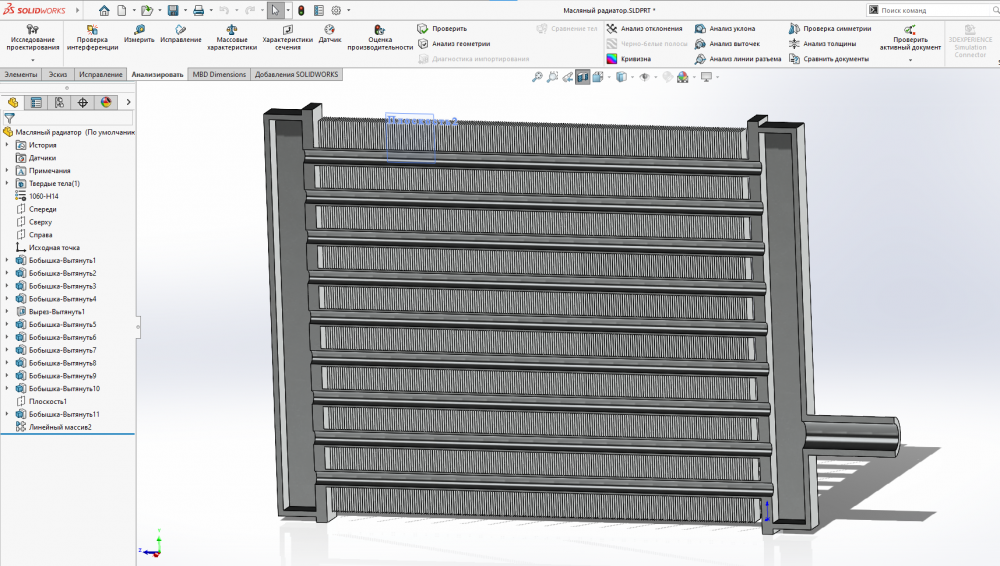The width and height of the screenshot is (1000, 566).
Task: Open Характеристики сечения tool
Action: (288, 38)
